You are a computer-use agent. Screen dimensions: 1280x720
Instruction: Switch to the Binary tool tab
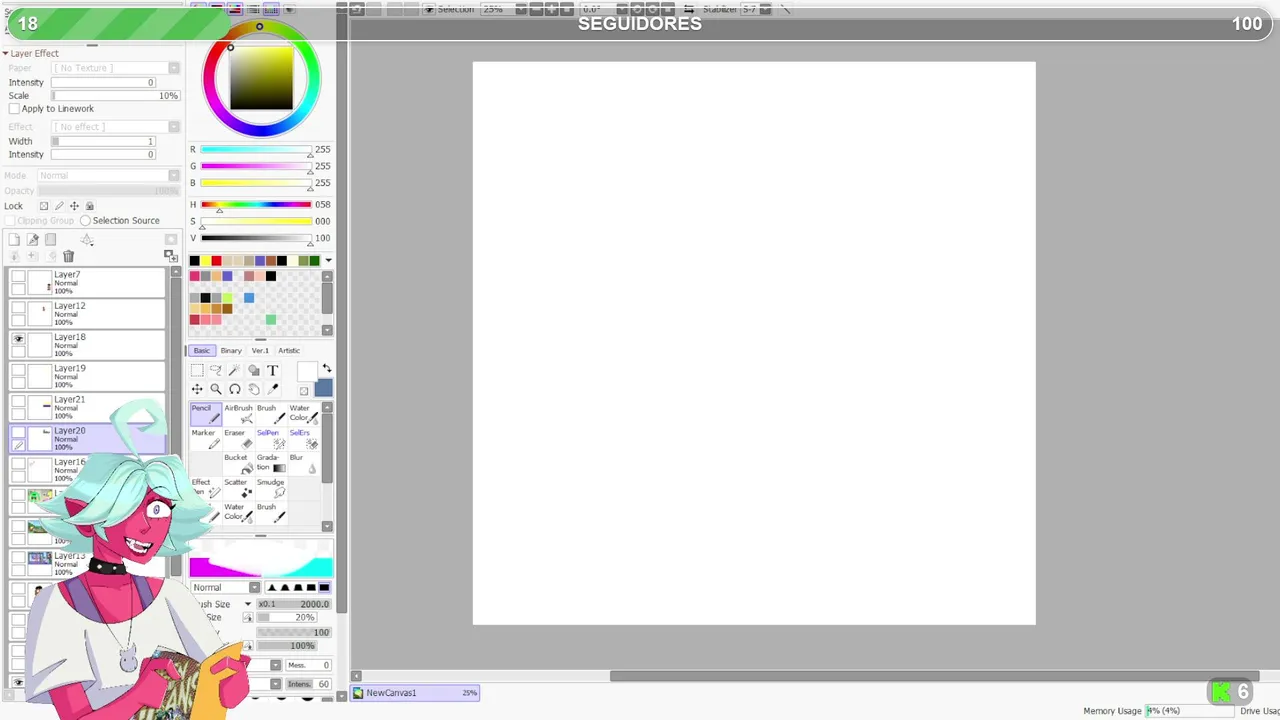point(231,351)
